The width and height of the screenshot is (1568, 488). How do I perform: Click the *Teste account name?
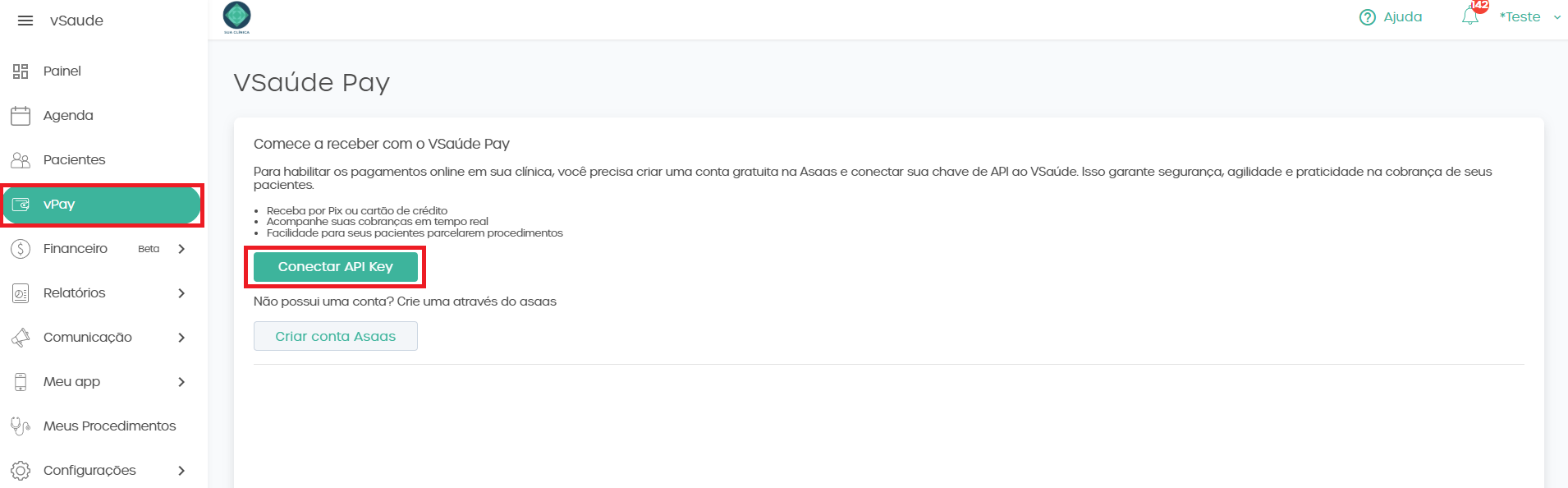click(1520, 17)
